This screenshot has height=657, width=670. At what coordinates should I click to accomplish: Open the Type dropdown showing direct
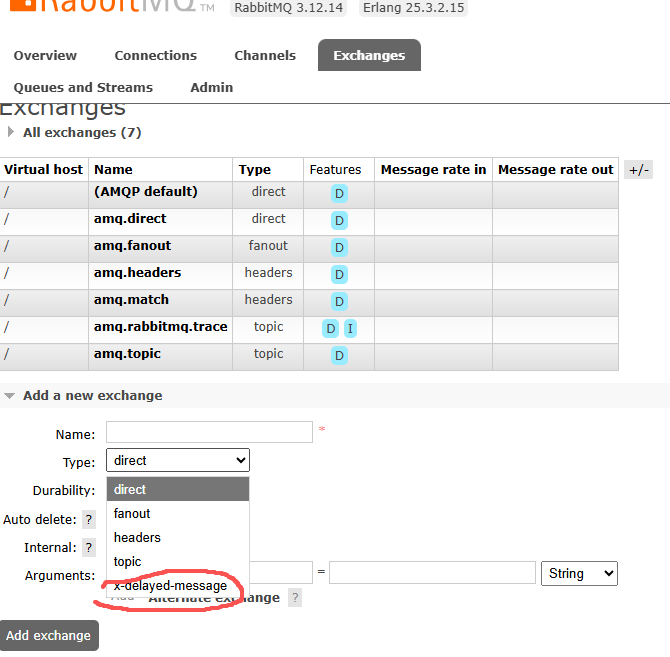point(178,460)
